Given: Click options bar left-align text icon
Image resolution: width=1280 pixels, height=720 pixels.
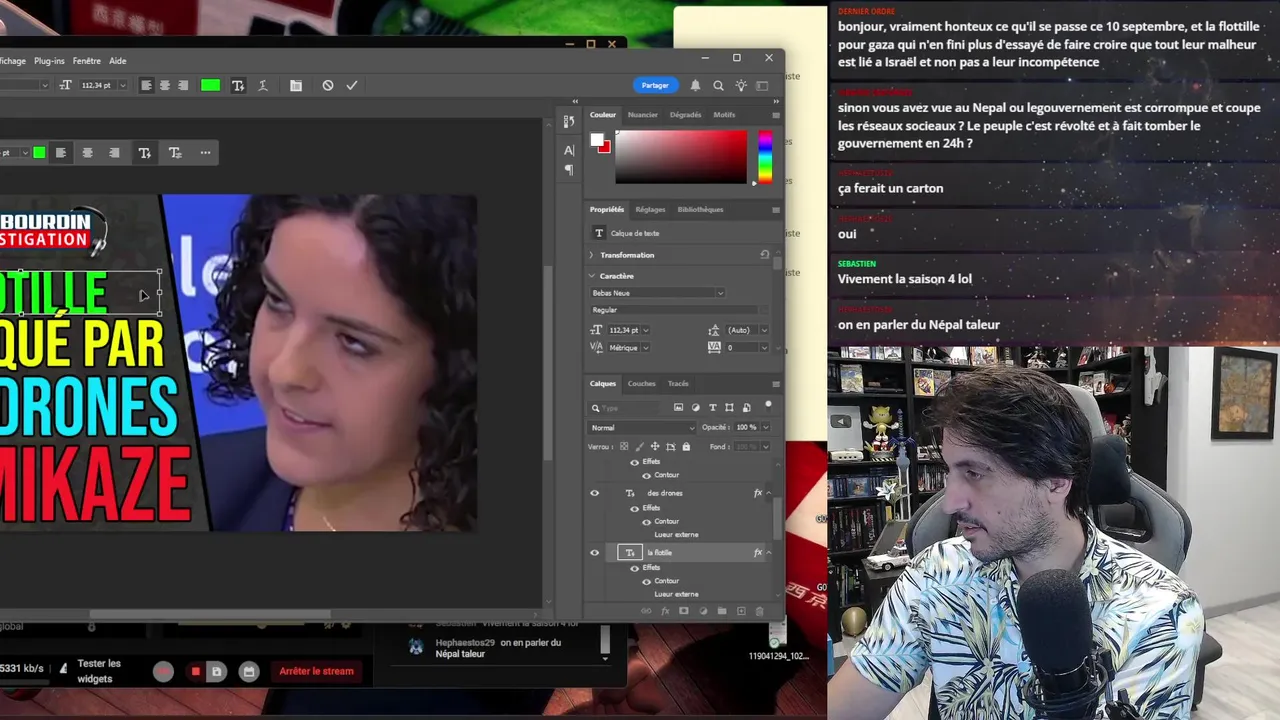Looking at the screenshot, I should coord(147,86).
